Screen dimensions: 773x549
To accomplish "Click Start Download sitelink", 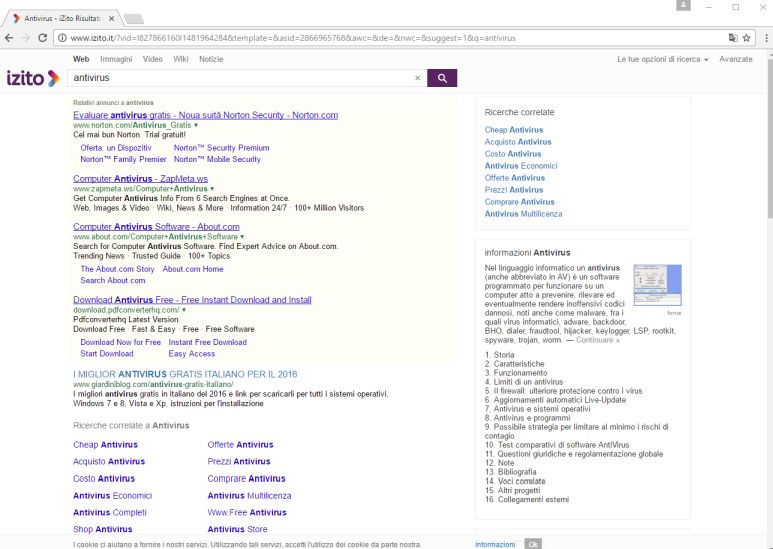I will pos(107,354).
